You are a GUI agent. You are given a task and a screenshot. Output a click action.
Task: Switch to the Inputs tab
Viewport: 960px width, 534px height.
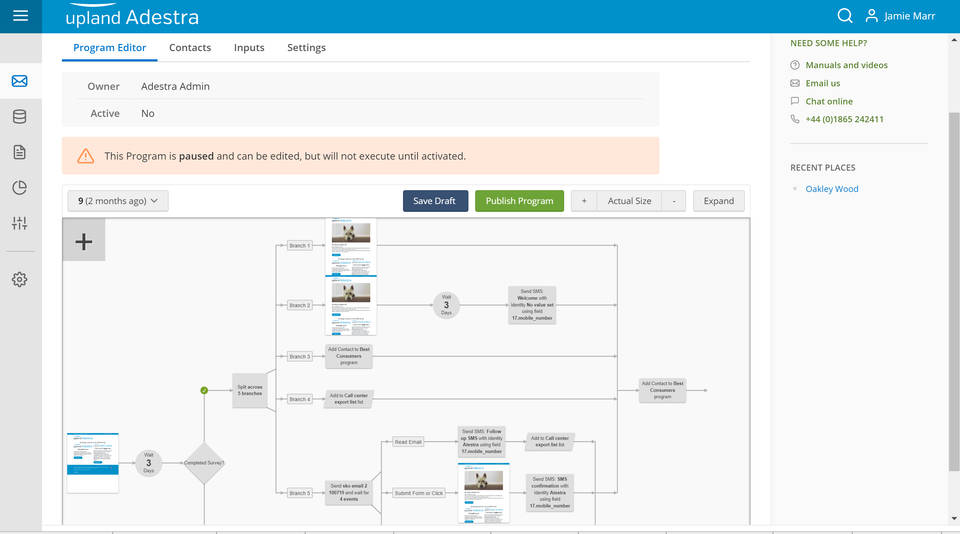point(249,48)
